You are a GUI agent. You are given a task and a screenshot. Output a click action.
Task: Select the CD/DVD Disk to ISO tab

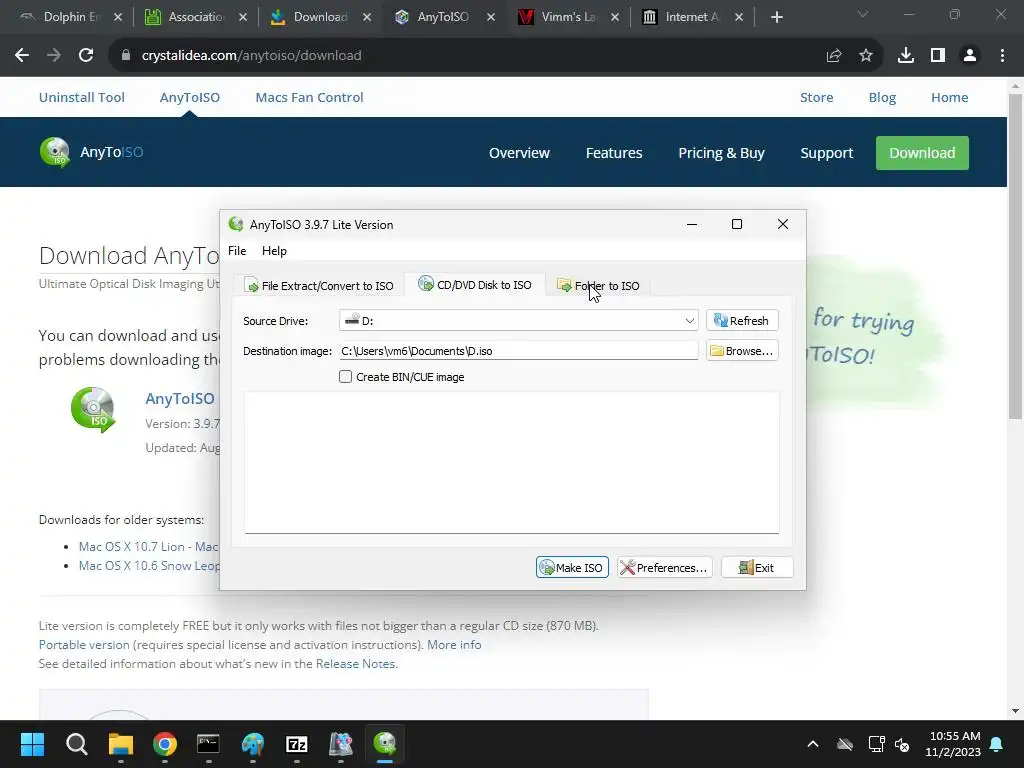coord(475,285)
